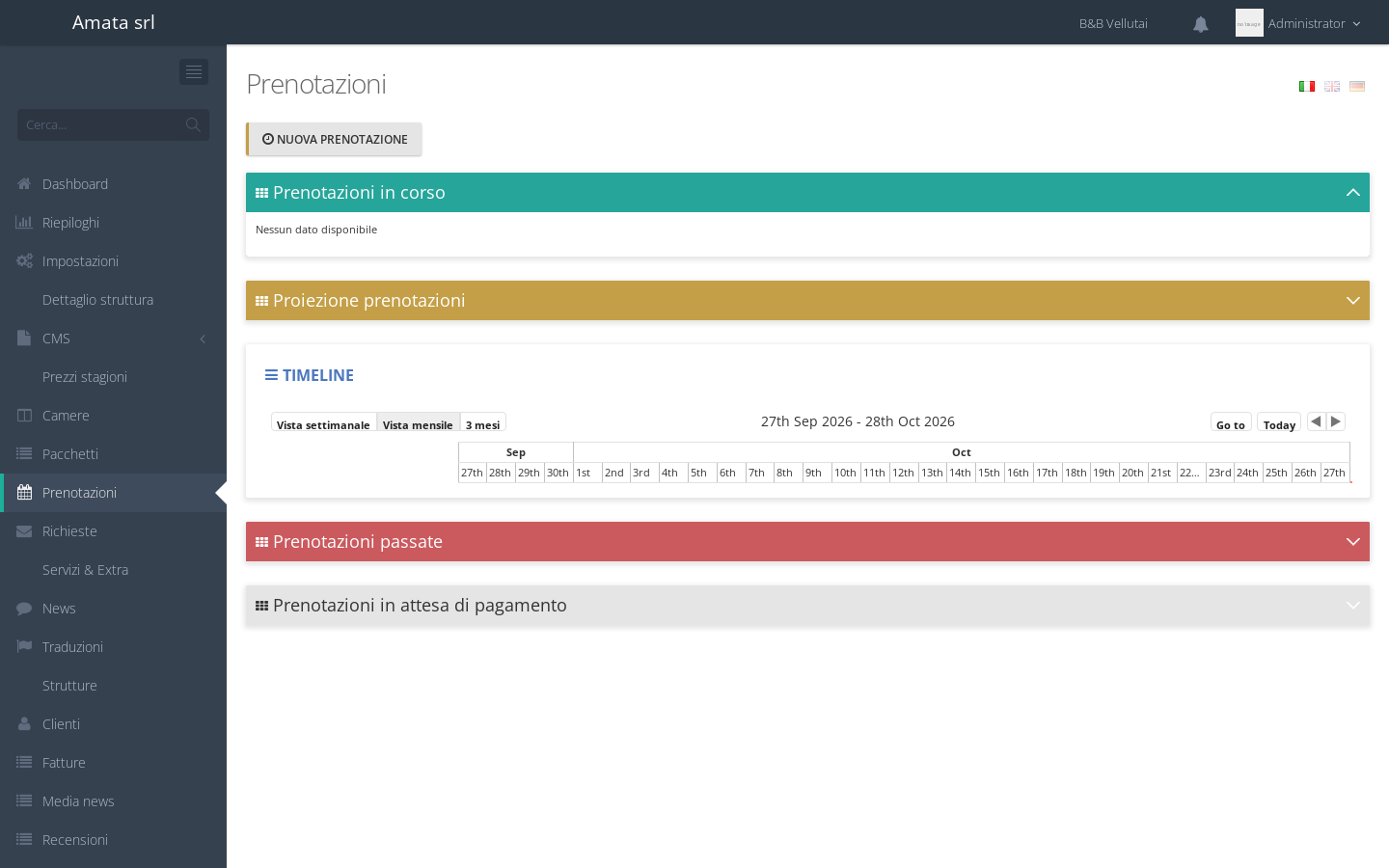Open notifications bell icon
1389x868 pixels.
pyautogui.click(x=1201, y=24)
